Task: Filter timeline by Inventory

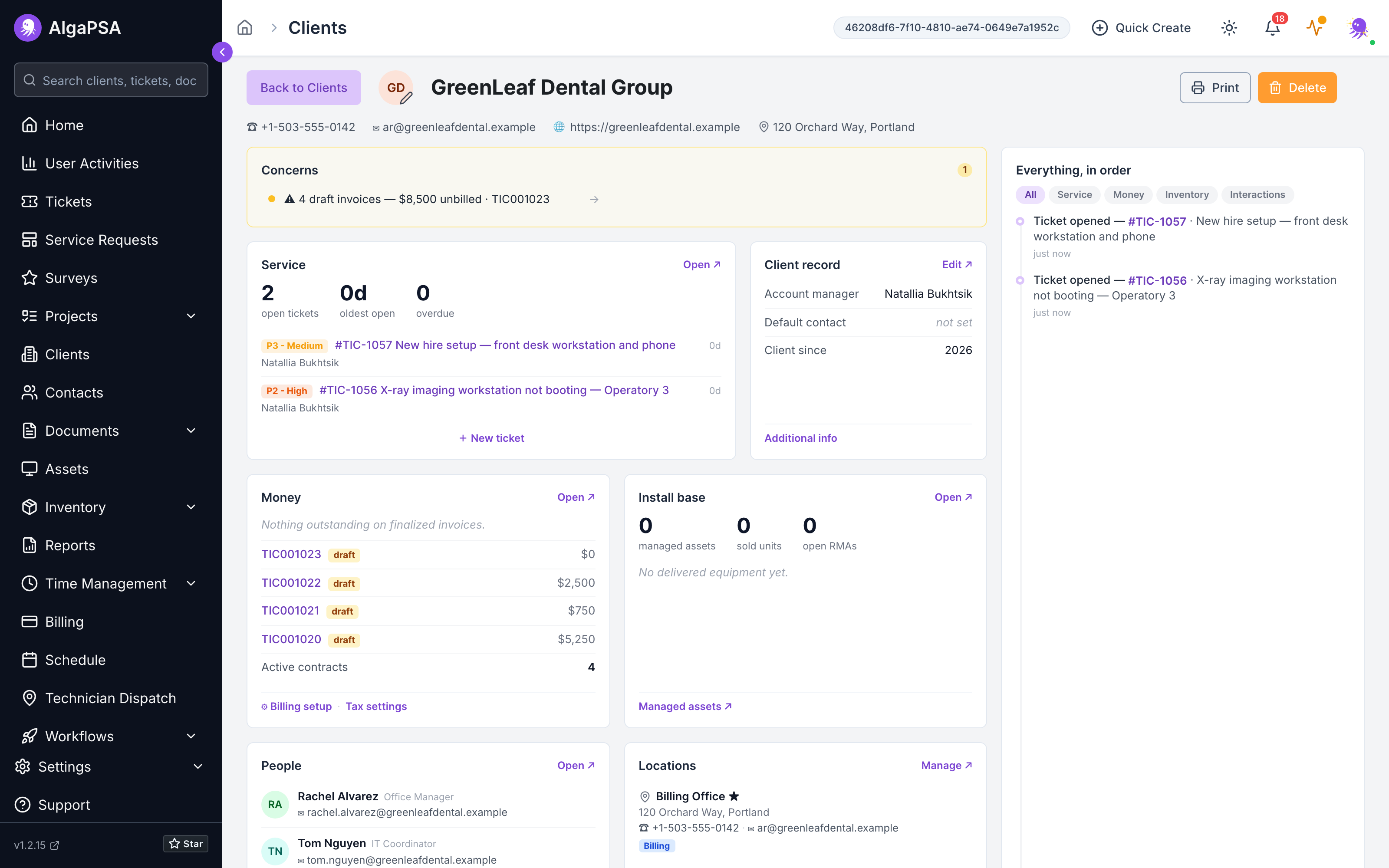Action: coord(1186,194)
